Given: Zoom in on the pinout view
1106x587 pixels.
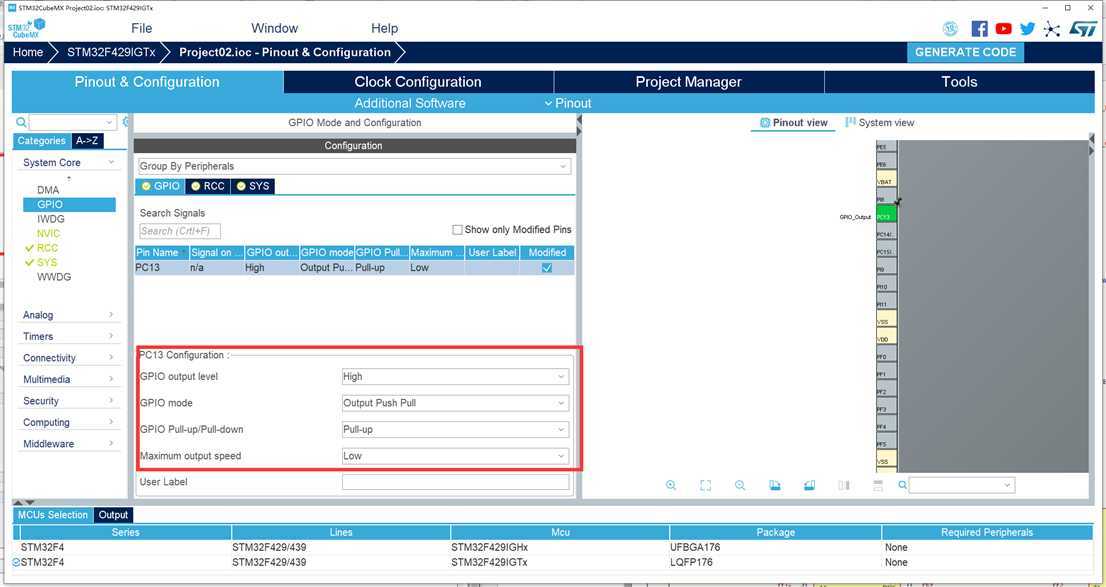Looking at the screenshot, I should pyautogui.click(x=671, y=485).
